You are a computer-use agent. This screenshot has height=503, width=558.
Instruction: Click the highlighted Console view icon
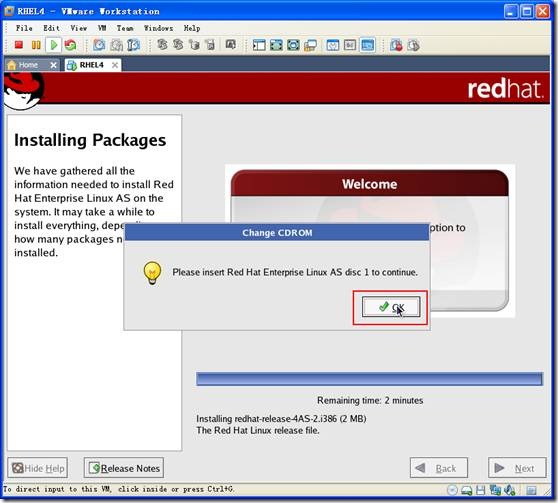[x=367, y=45]
